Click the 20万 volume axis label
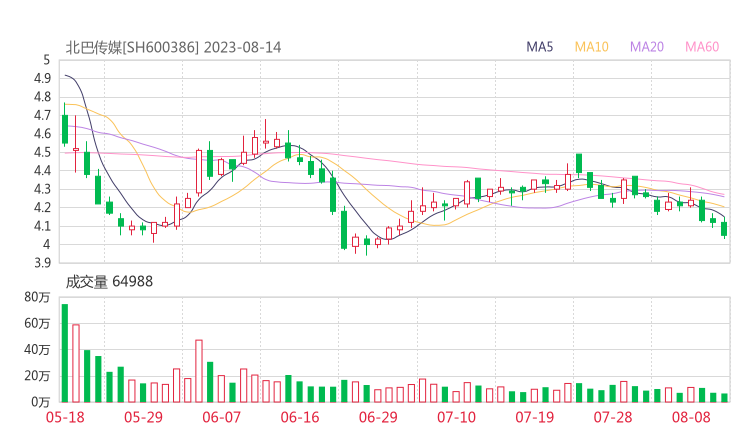 (x=37, y=376)
